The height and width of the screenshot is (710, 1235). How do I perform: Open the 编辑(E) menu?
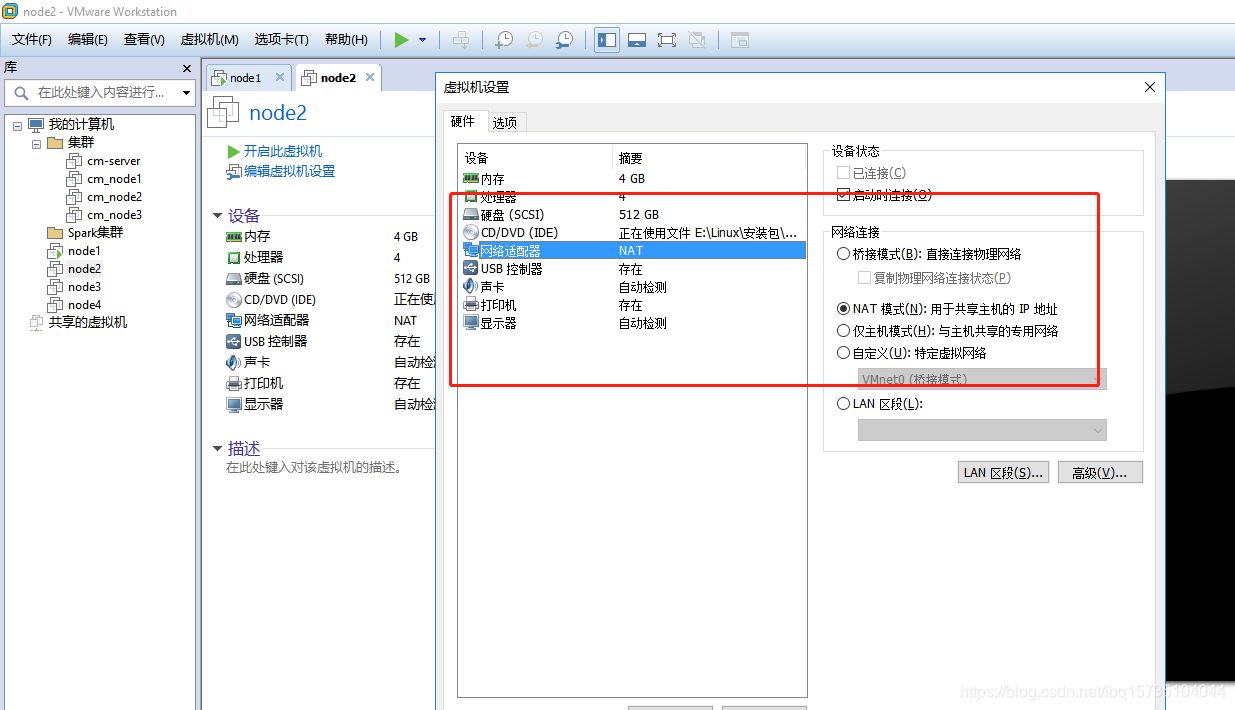tap(88, 40)
